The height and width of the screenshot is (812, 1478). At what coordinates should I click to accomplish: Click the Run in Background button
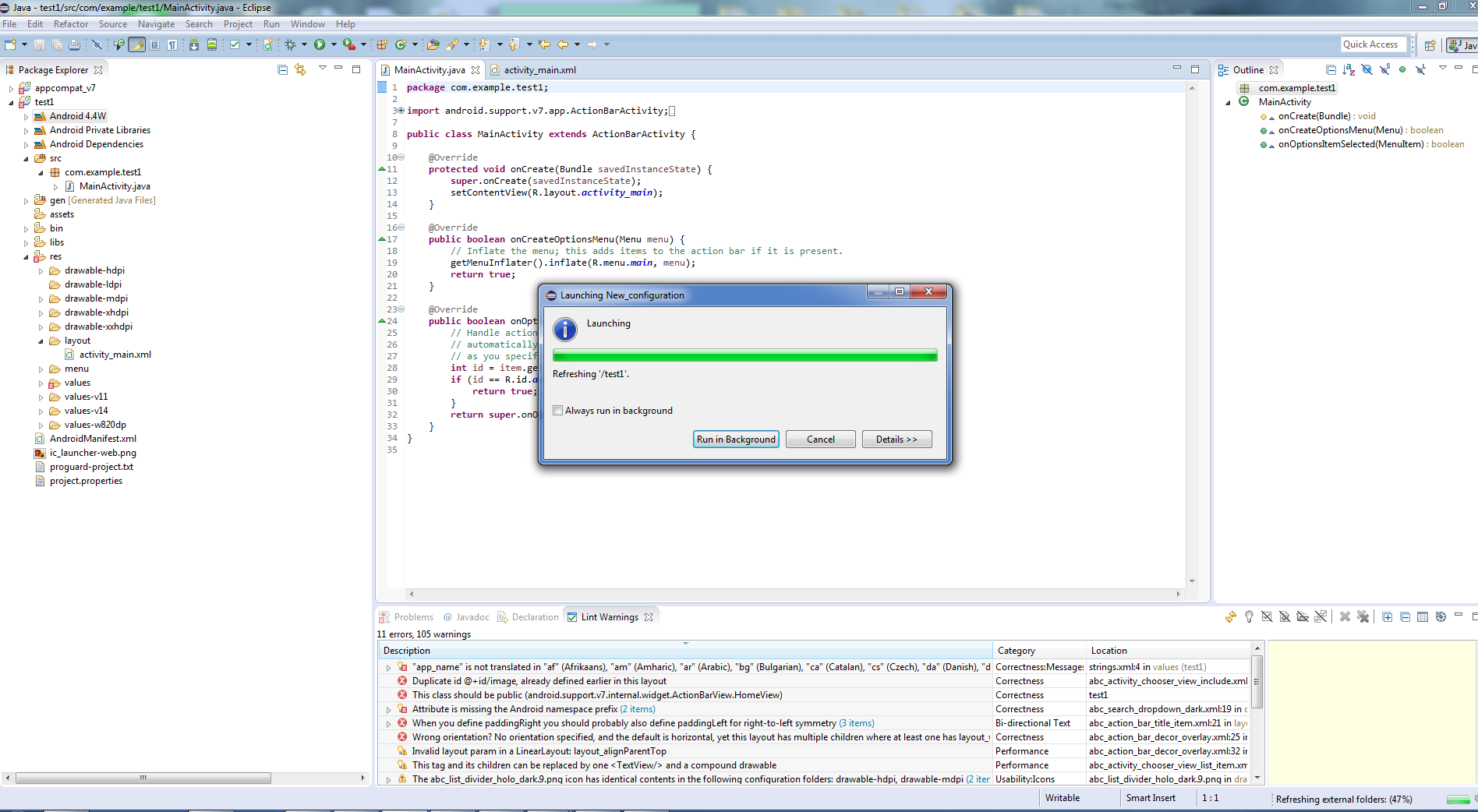click(x=737, y=440)
